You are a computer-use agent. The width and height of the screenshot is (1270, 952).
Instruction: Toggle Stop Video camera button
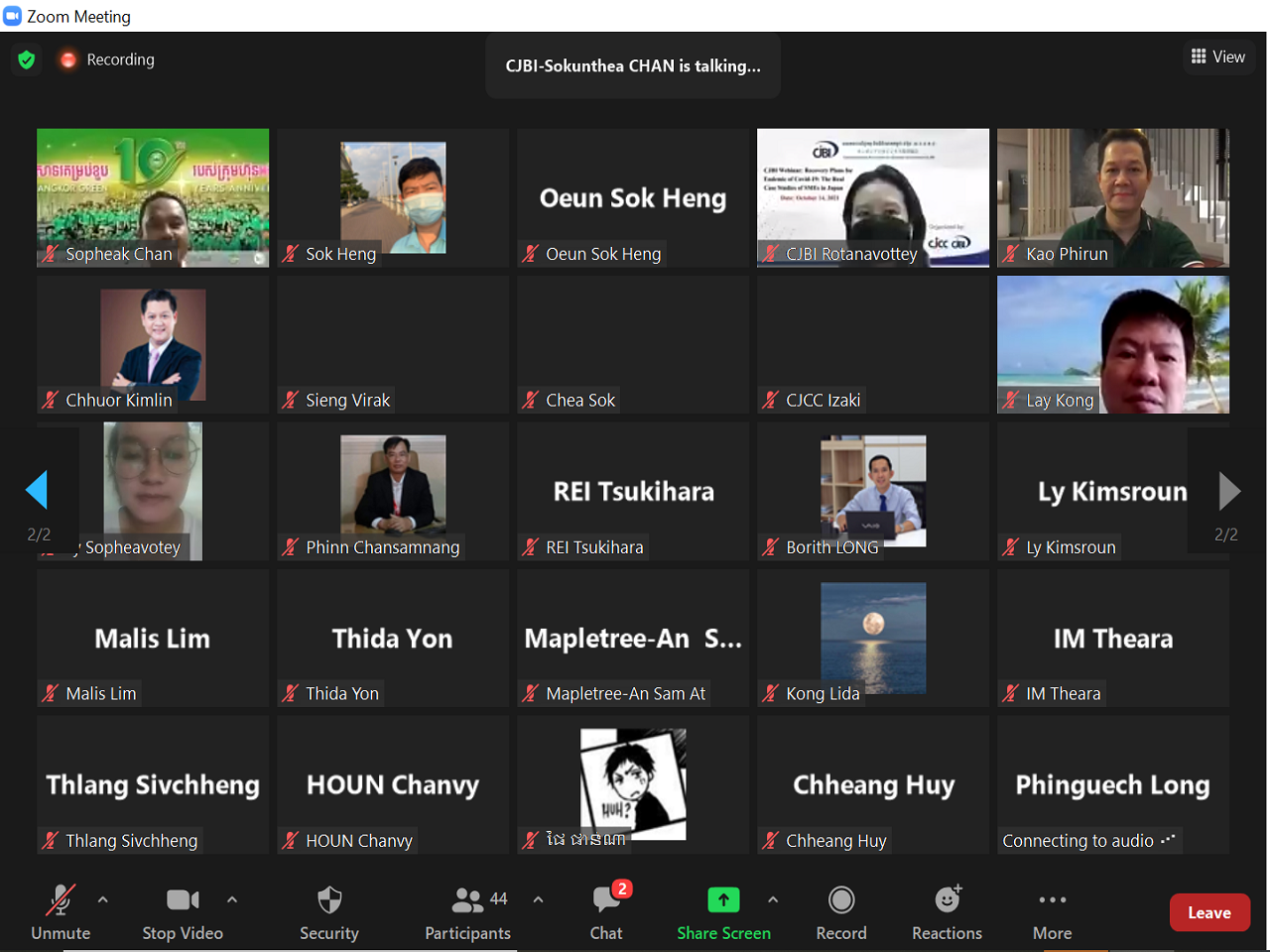pyautogui.click(x=183, y=900)
